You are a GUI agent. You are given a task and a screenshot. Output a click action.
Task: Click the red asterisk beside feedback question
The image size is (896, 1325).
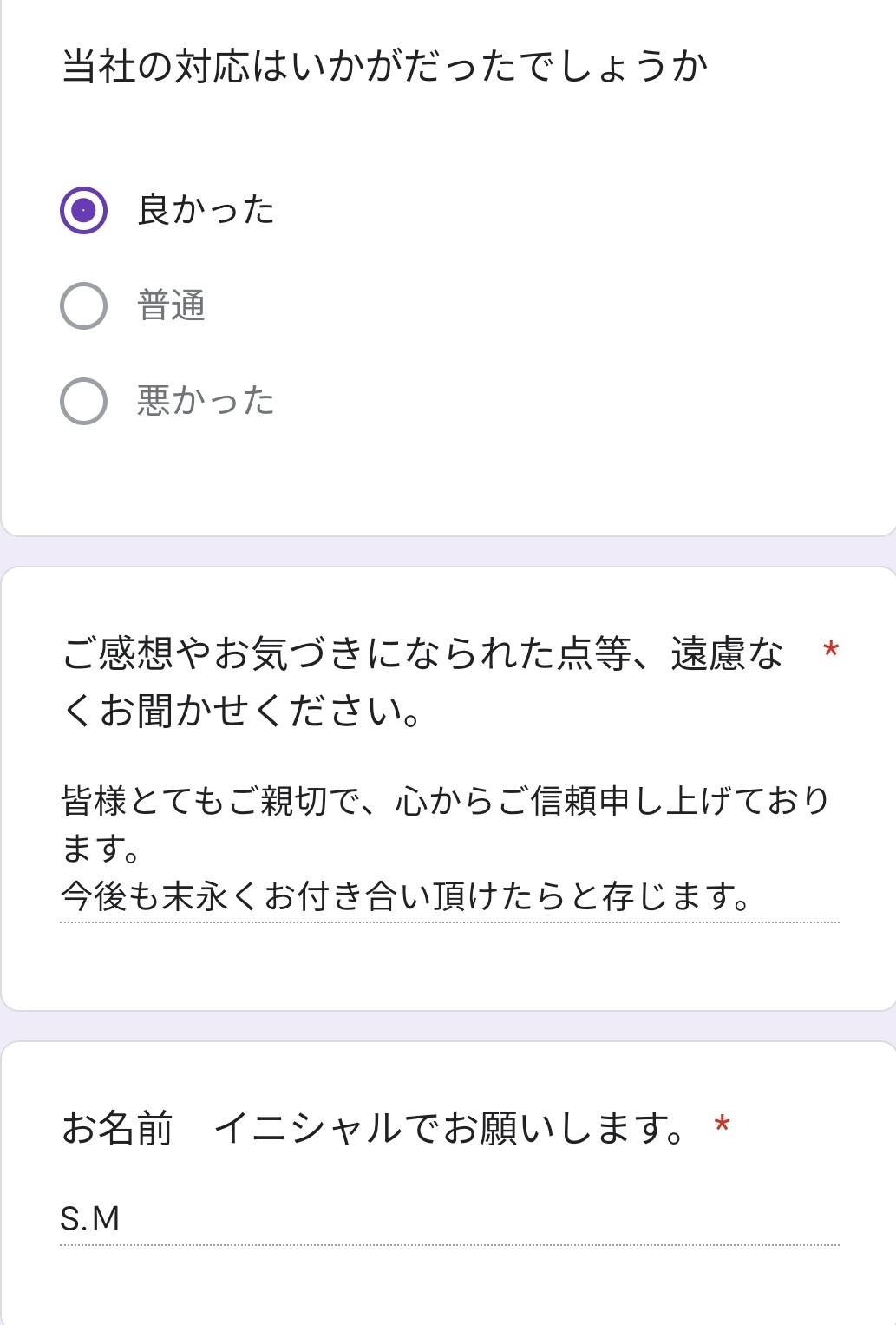click(830, 650)
